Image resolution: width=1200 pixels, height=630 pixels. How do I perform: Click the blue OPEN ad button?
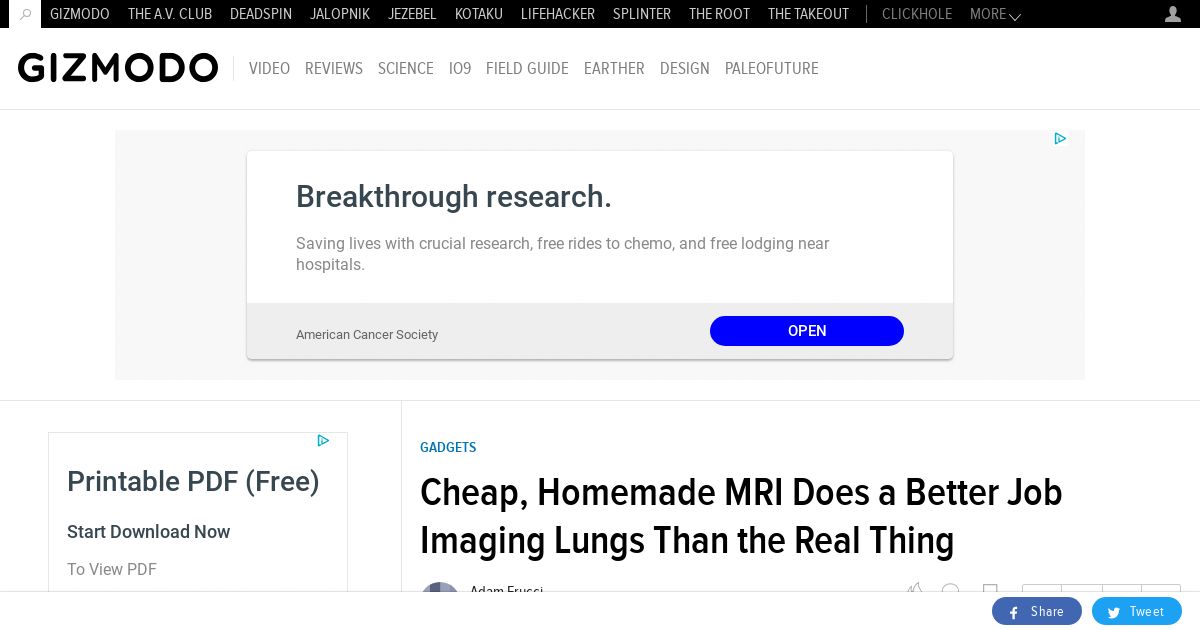[807, 331]
